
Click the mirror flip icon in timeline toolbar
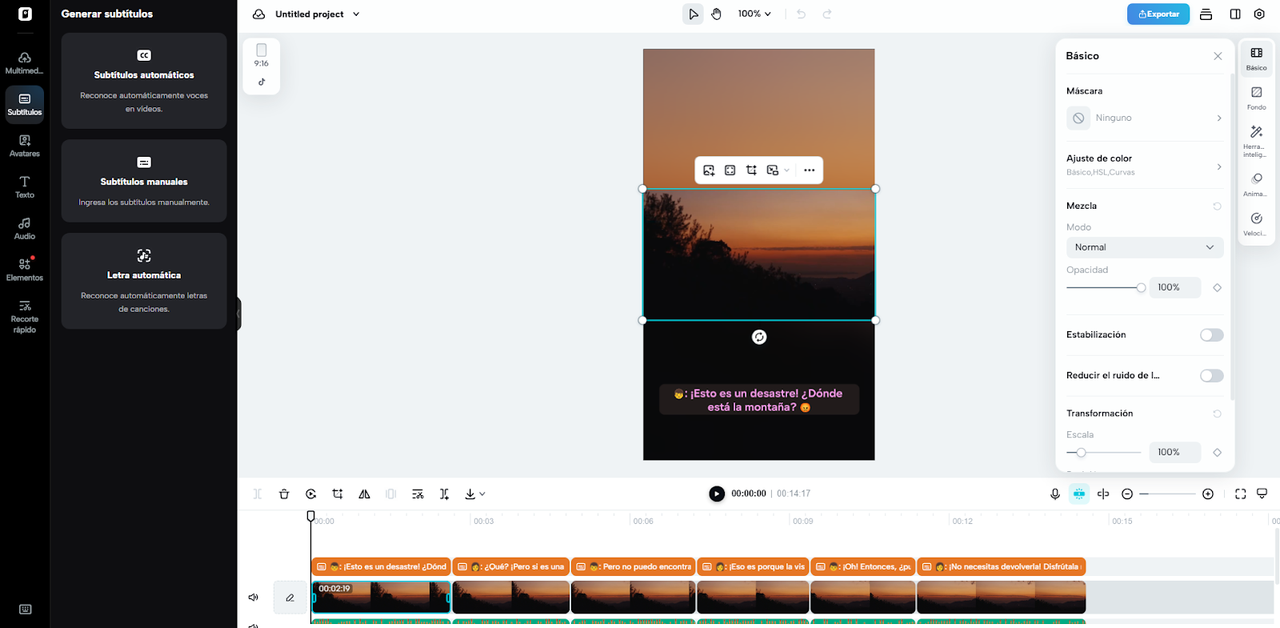coord(364,494)
